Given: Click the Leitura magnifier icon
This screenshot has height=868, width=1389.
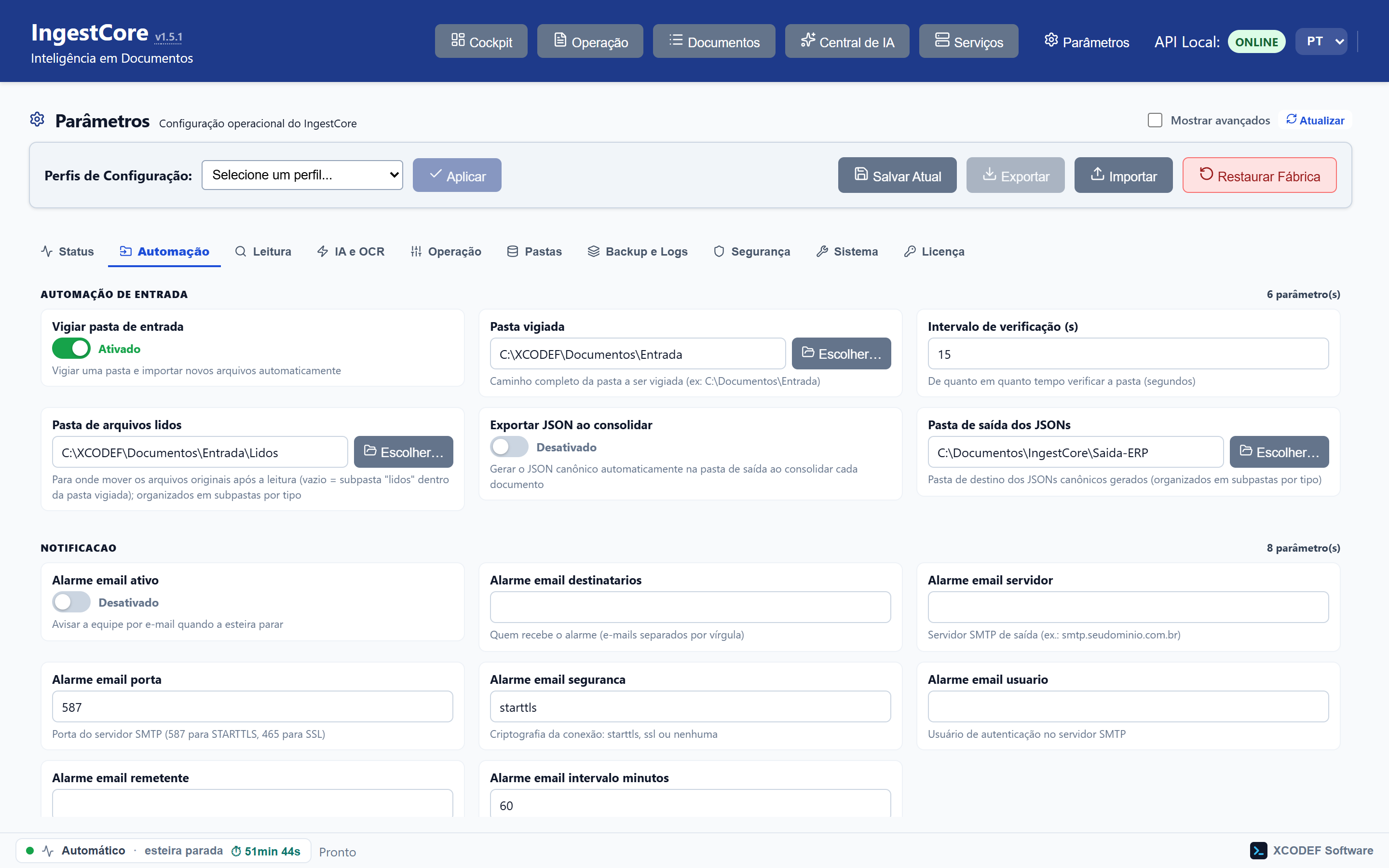Looking at the screenshot, I should (241, 251).
